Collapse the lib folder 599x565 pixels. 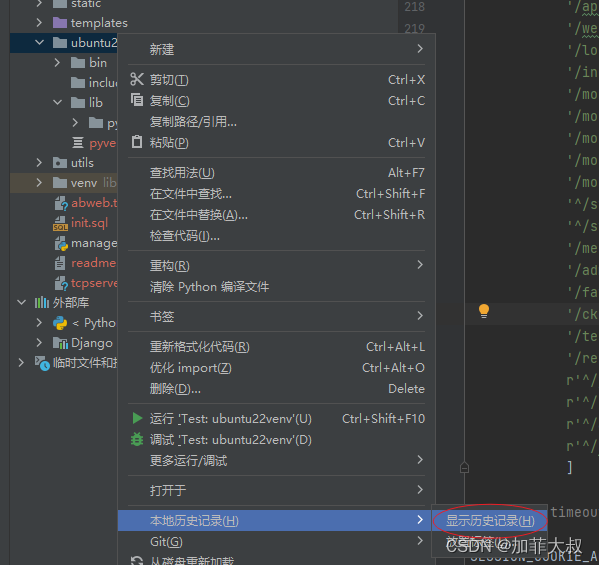coord(57,102)
